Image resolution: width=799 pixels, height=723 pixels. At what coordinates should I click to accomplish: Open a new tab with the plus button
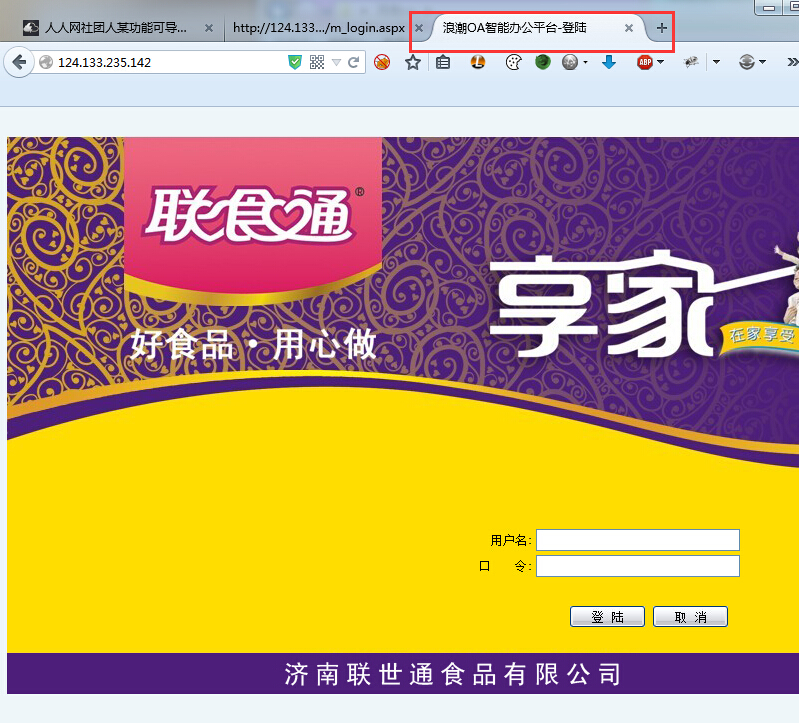coord(661,28)
